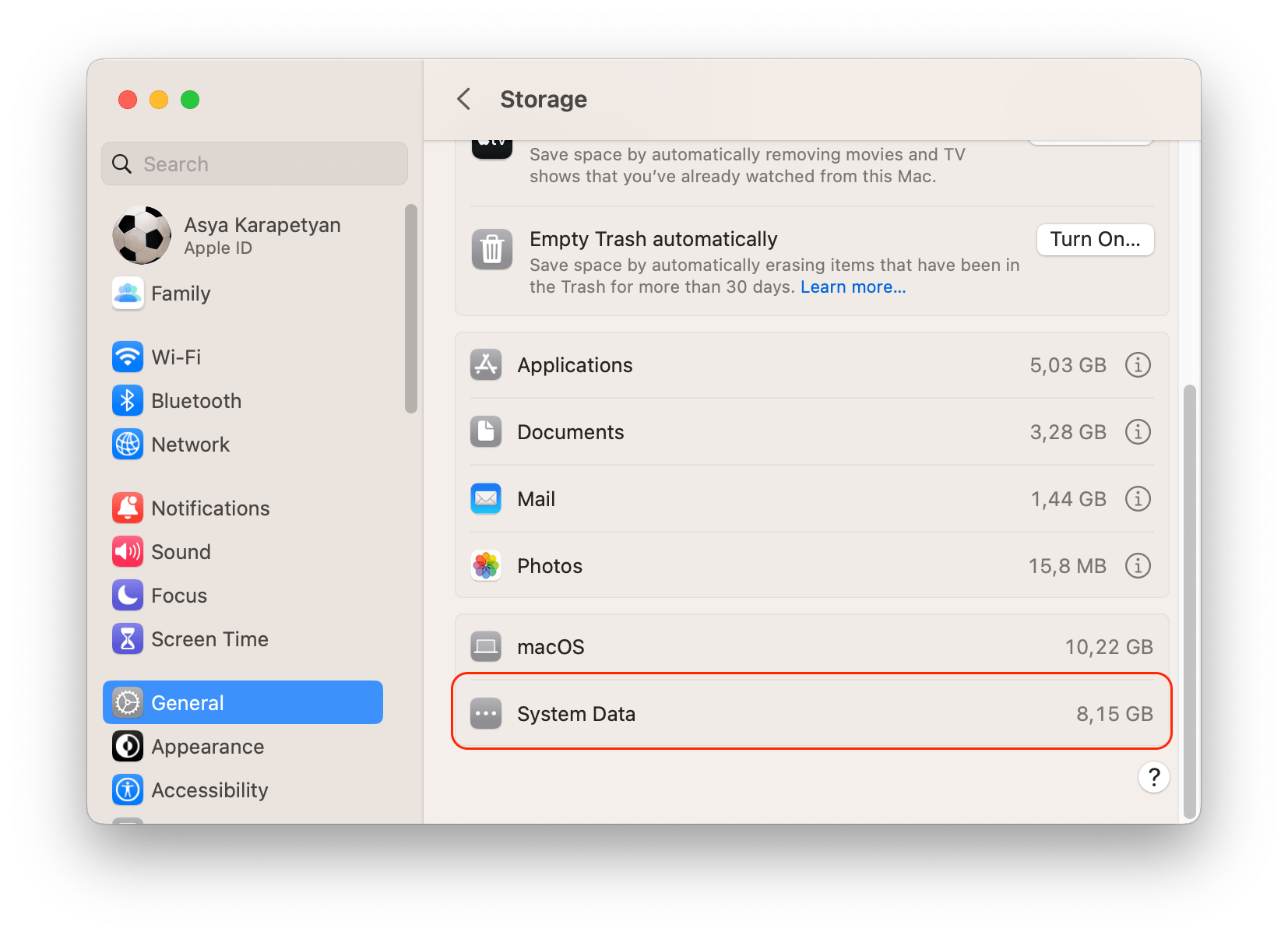
Task: Open Documents storage info icon
Action: [x=1138, y=431]
